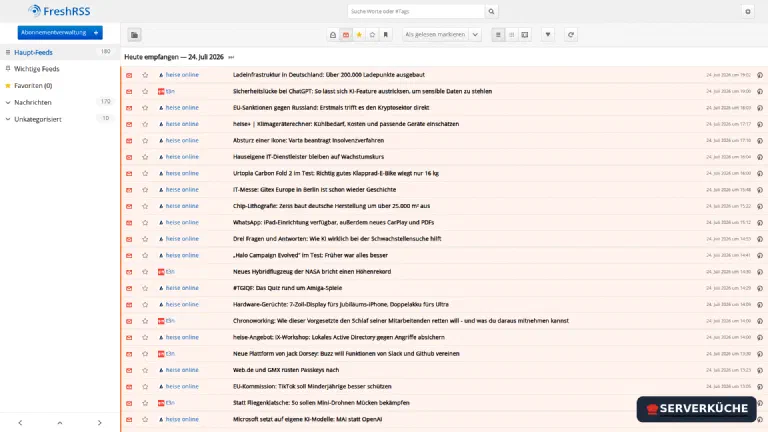
Task: Expand the Nachrichten category chevron
Action: (8, 102)
